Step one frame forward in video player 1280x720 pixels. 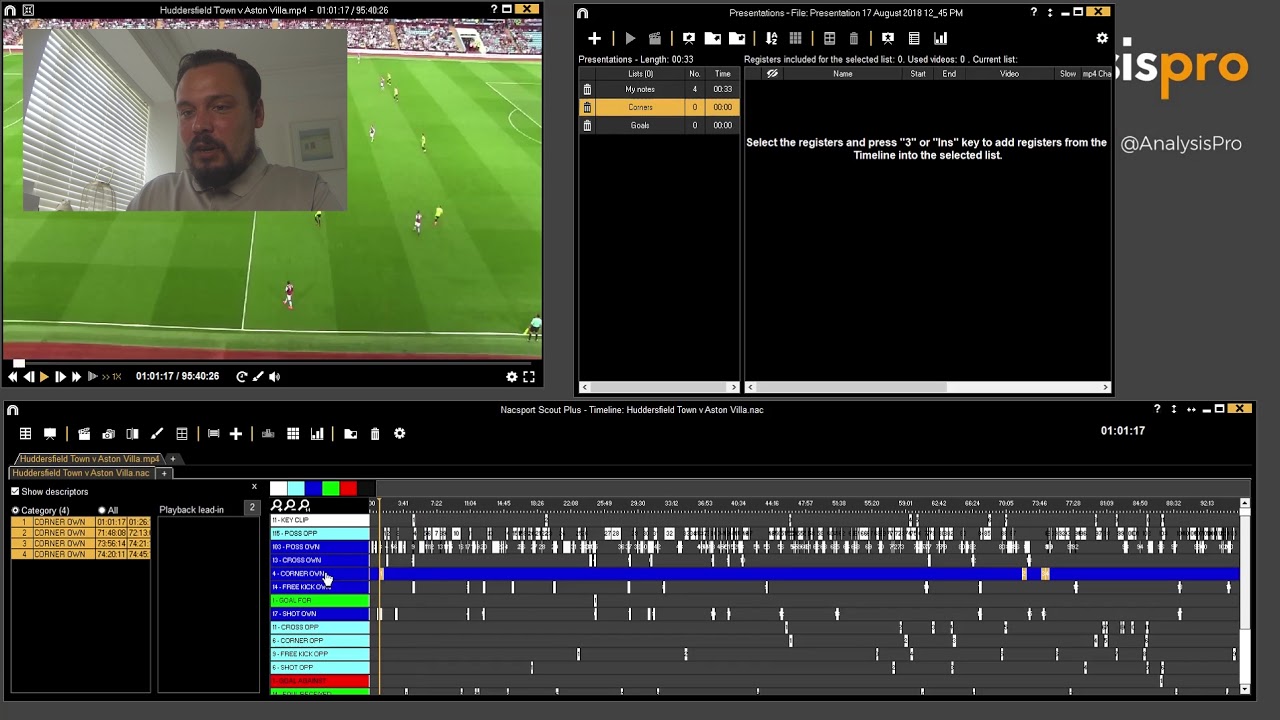[x=60, y=377]
